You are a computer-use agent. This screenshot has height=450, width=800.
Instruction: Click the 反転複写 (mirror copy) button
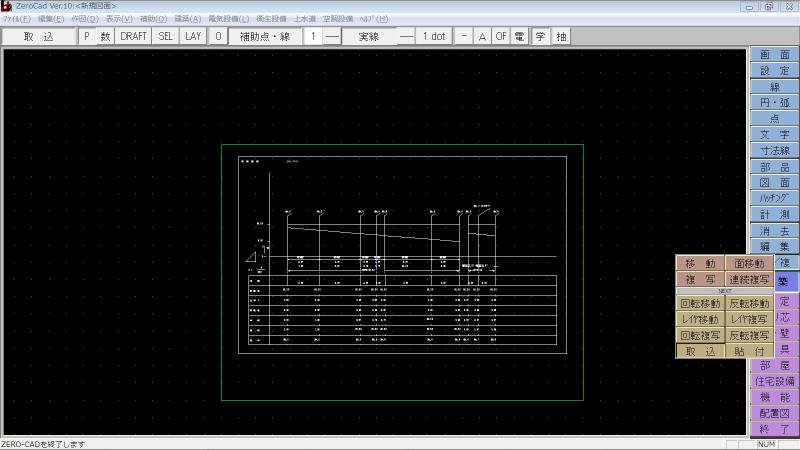(749, 335)
